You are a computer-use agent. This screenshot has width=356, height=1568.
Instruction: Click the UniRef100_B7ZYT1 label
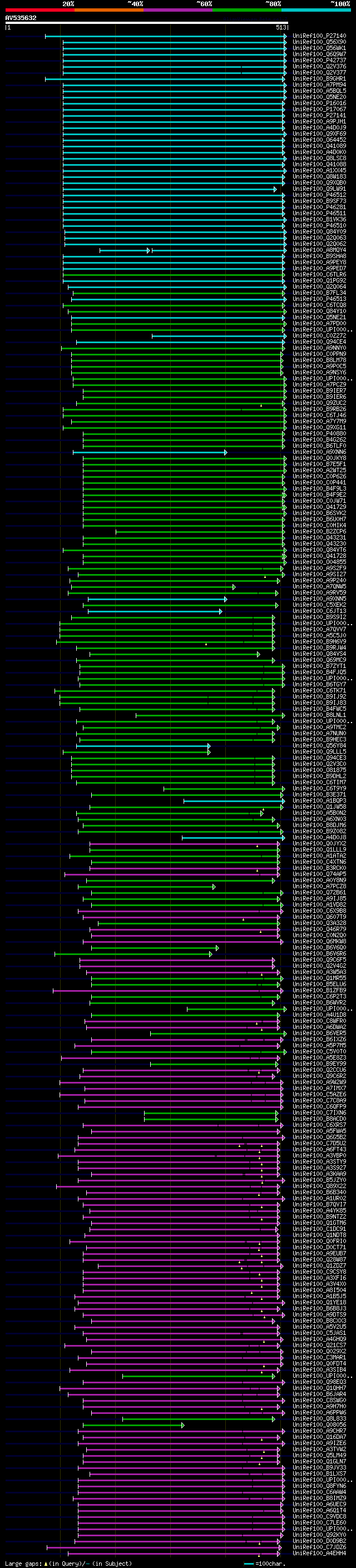319,666
